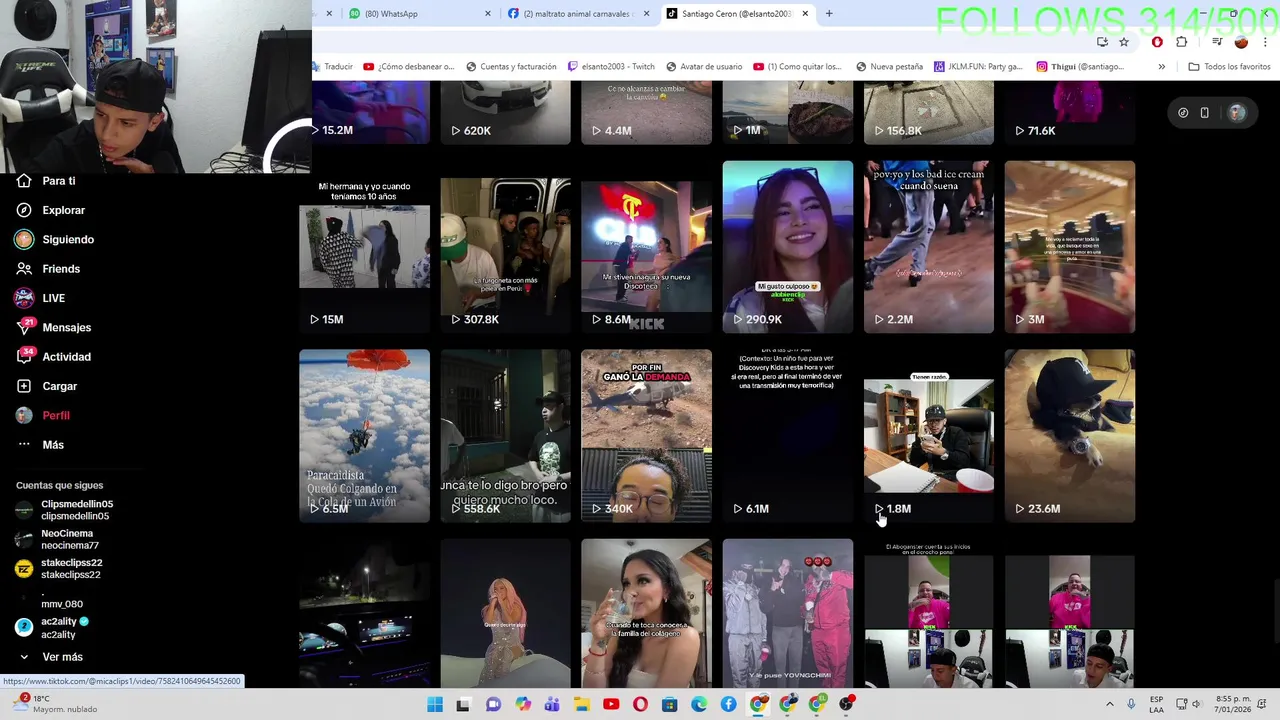Open the Windows Start menu
Screen dimensions: 1280x720
tap(435, 704)
